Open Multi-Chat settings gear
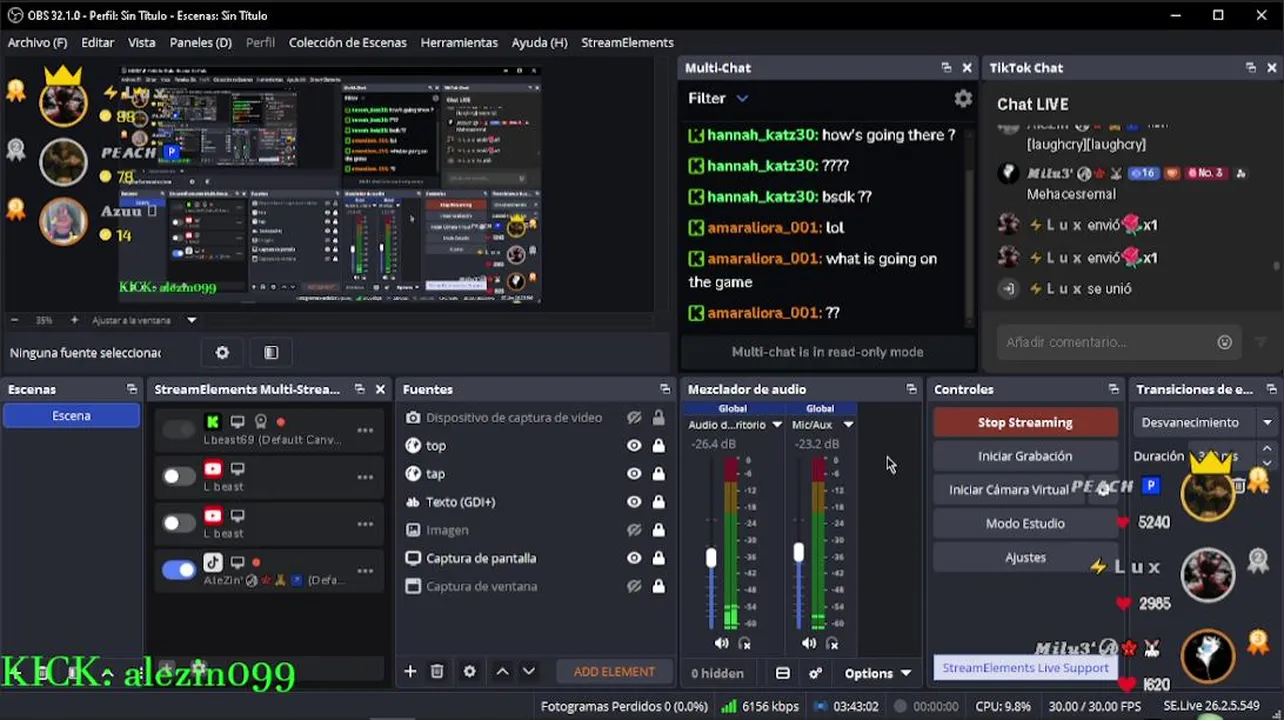 coord(963,98)
